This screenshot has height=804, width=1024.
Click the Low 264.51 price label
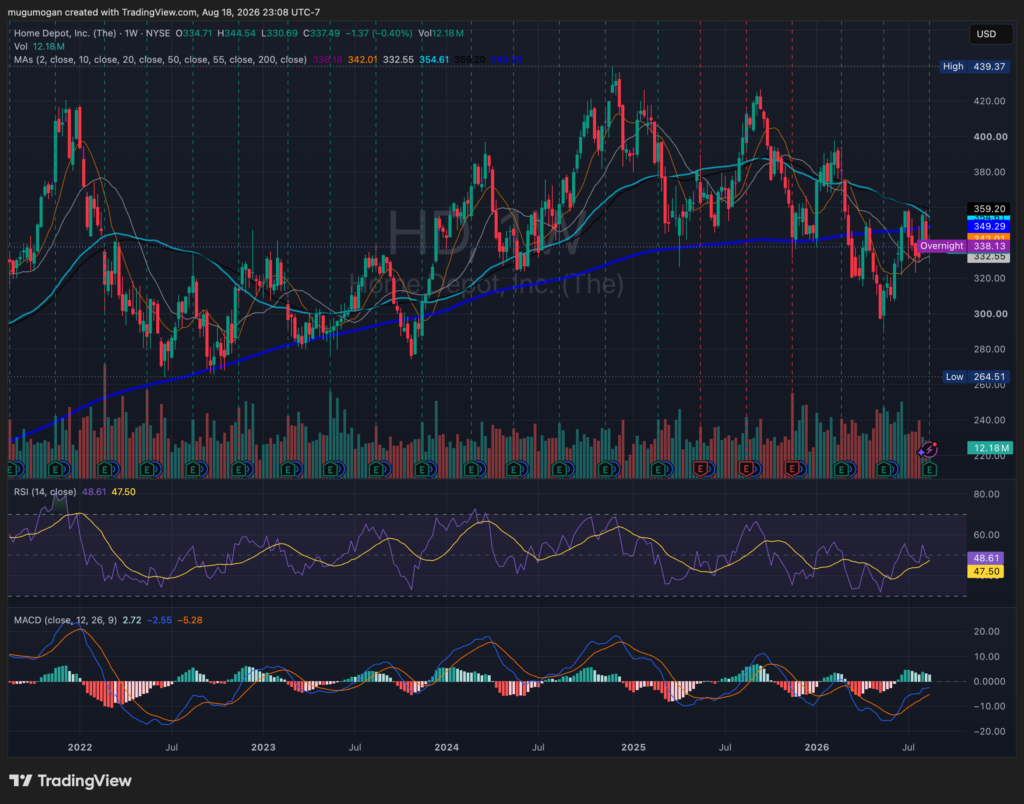pos(976,377)
